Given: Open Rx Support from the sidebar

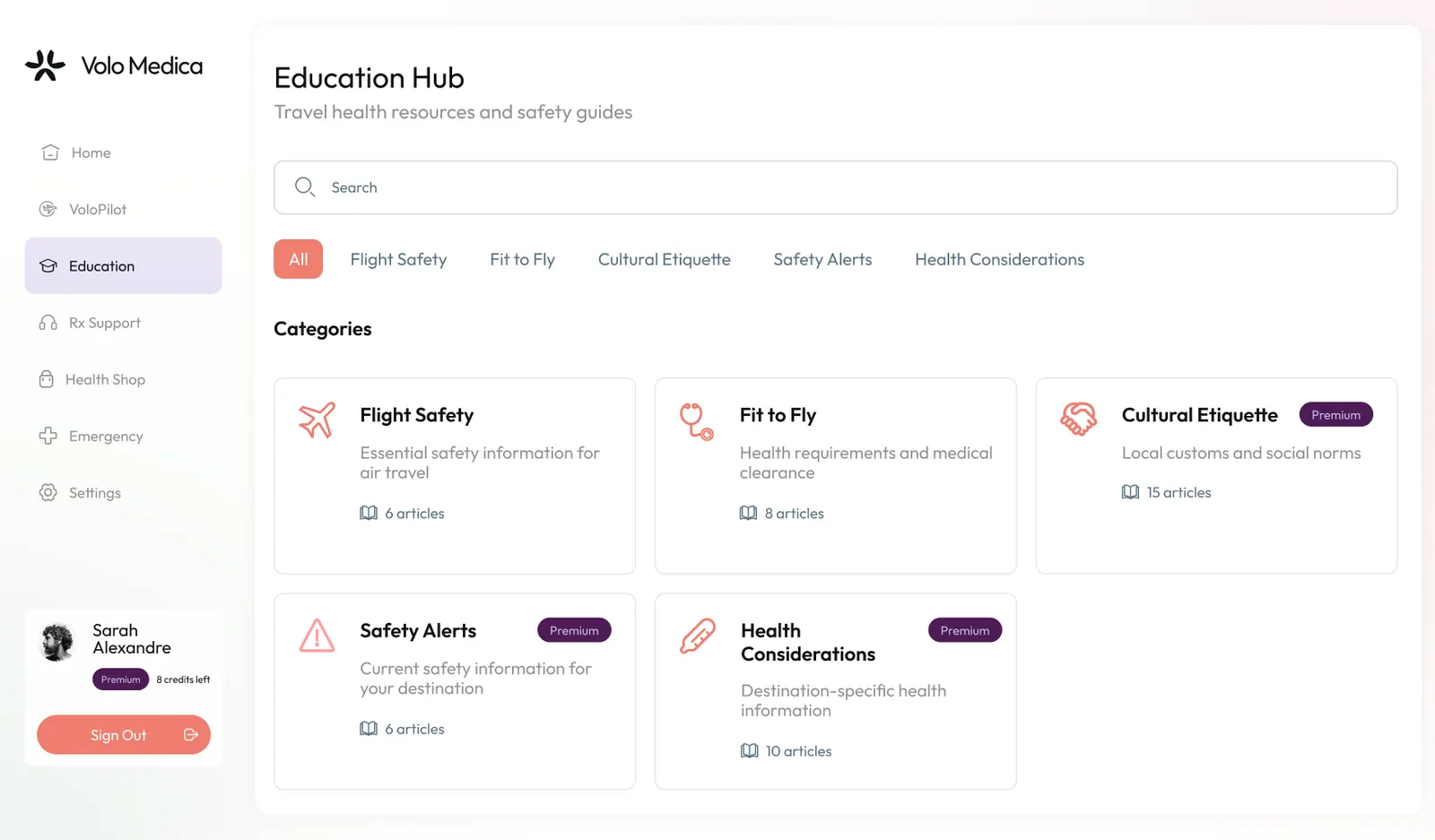Looking at the screenshot, I should (x=123, y=323).
